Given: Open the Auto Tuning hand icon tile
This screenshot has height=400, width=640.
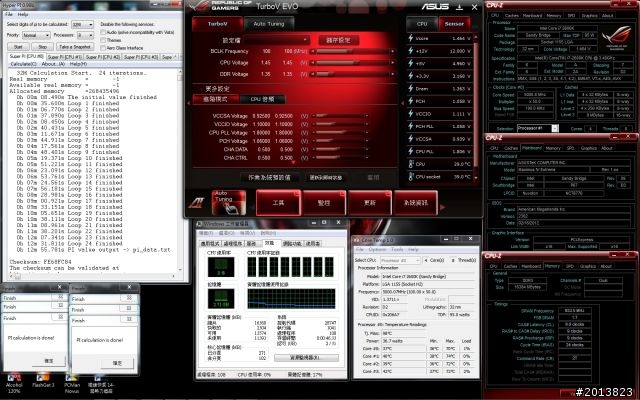Looking at the screenshot, I should [x=229, y=202].
